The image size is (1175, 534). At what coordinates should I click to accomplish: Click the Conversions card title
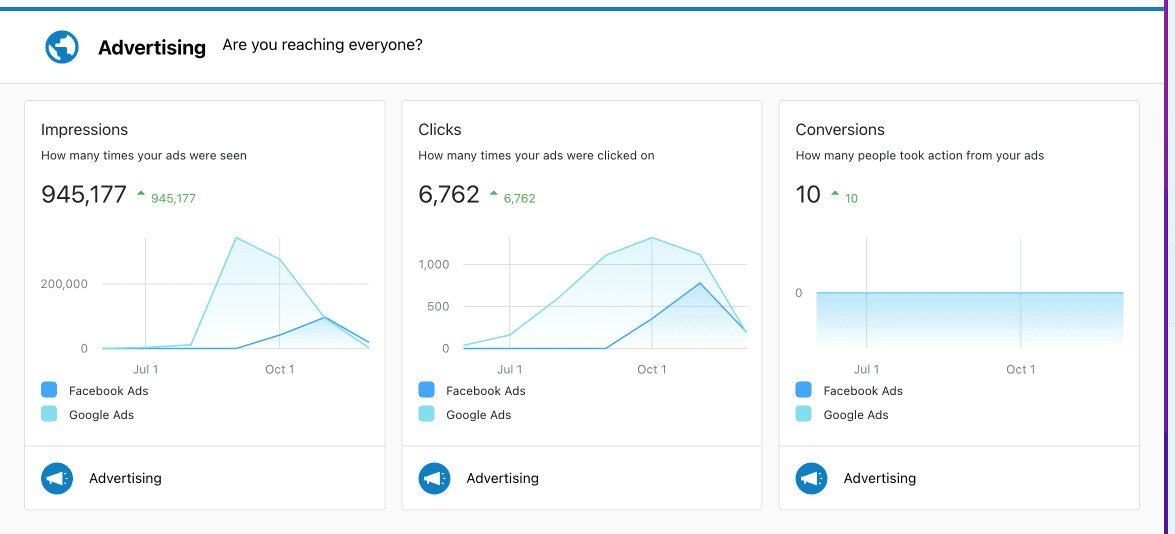pos(840,130)
